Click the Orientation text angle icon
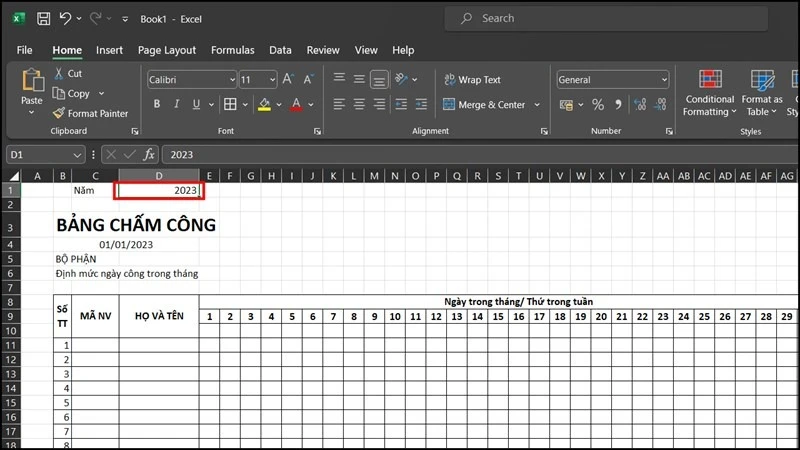 pos(402,79)
